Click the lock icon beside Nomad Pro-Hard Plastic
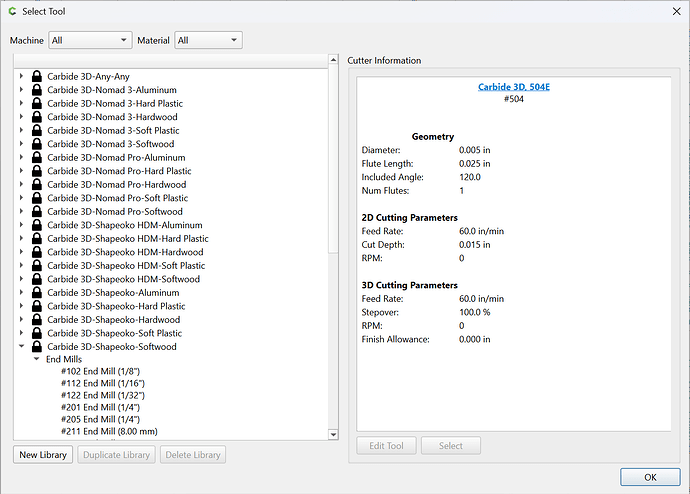The image size is (690, 494). pos(37,171)
